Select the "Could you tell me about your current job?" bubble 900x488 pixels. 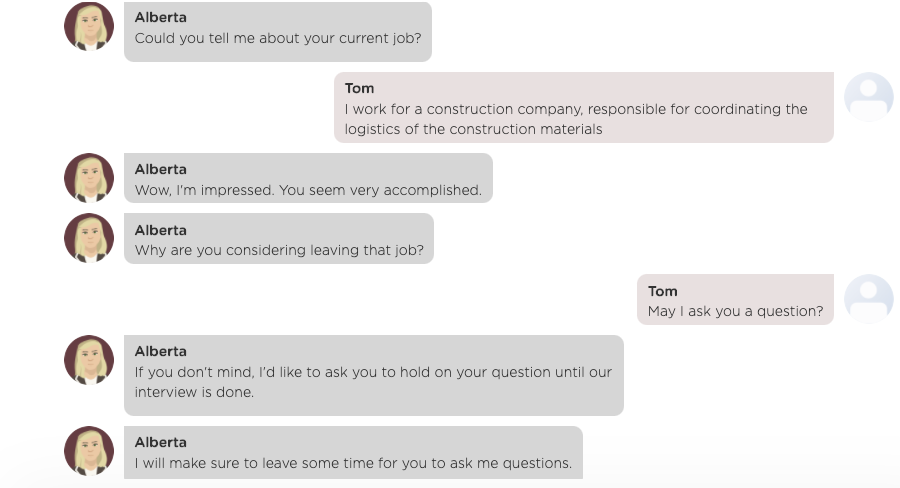point(278,32)
